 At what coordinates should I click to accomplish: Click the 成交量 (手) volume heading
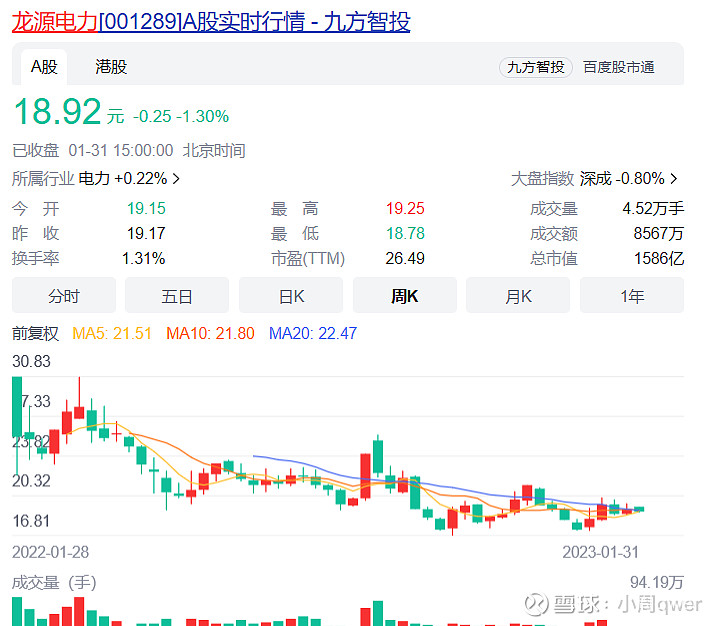click(x=54, y=583)
